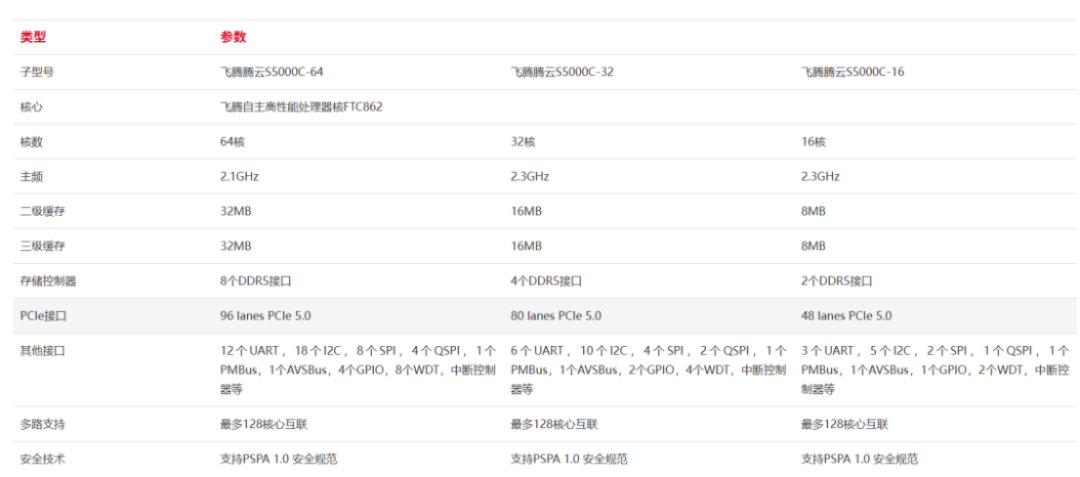Click the 多路支持 row label
The height and width of the screenshot is (477, 1080).
(x=43, y=424)
